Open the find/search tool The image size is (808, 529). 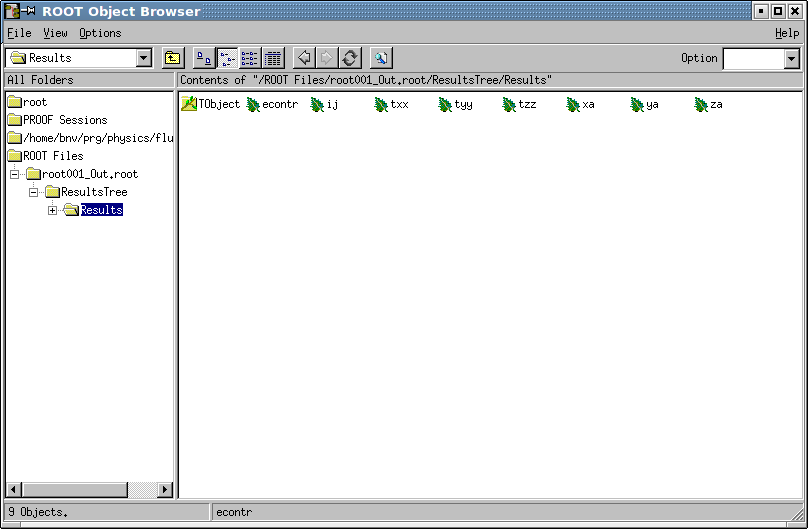click(x=381, y=58)
